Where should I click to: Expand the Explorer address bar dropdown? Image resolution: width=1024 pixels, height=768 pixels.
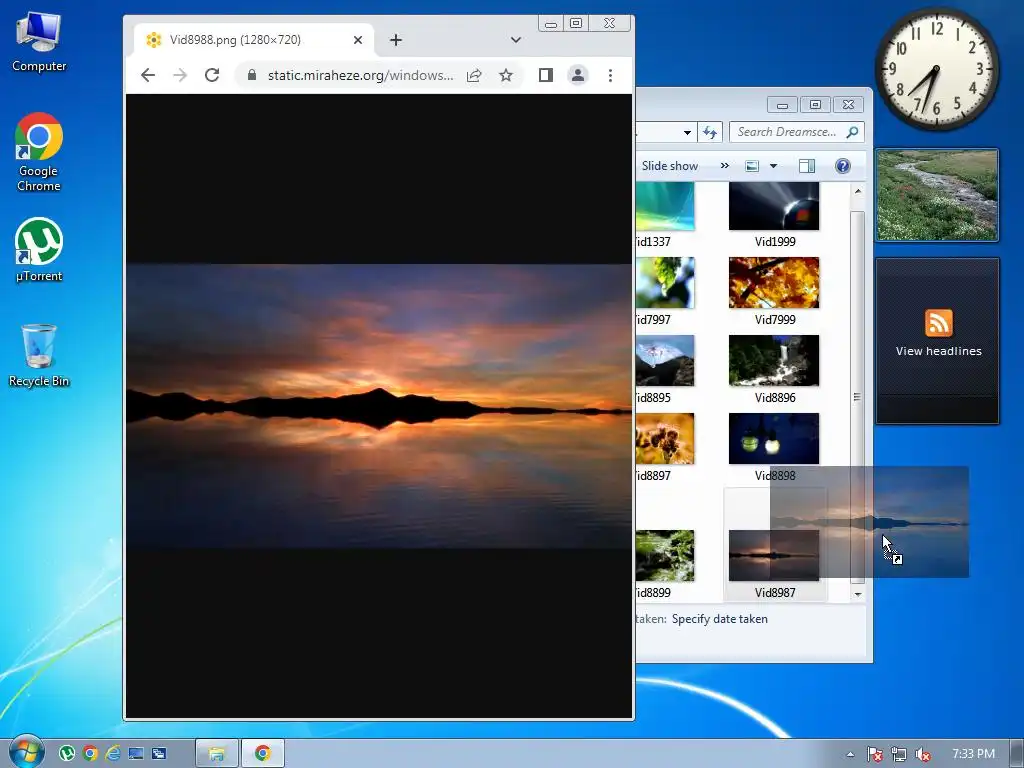tap(687, 133)
